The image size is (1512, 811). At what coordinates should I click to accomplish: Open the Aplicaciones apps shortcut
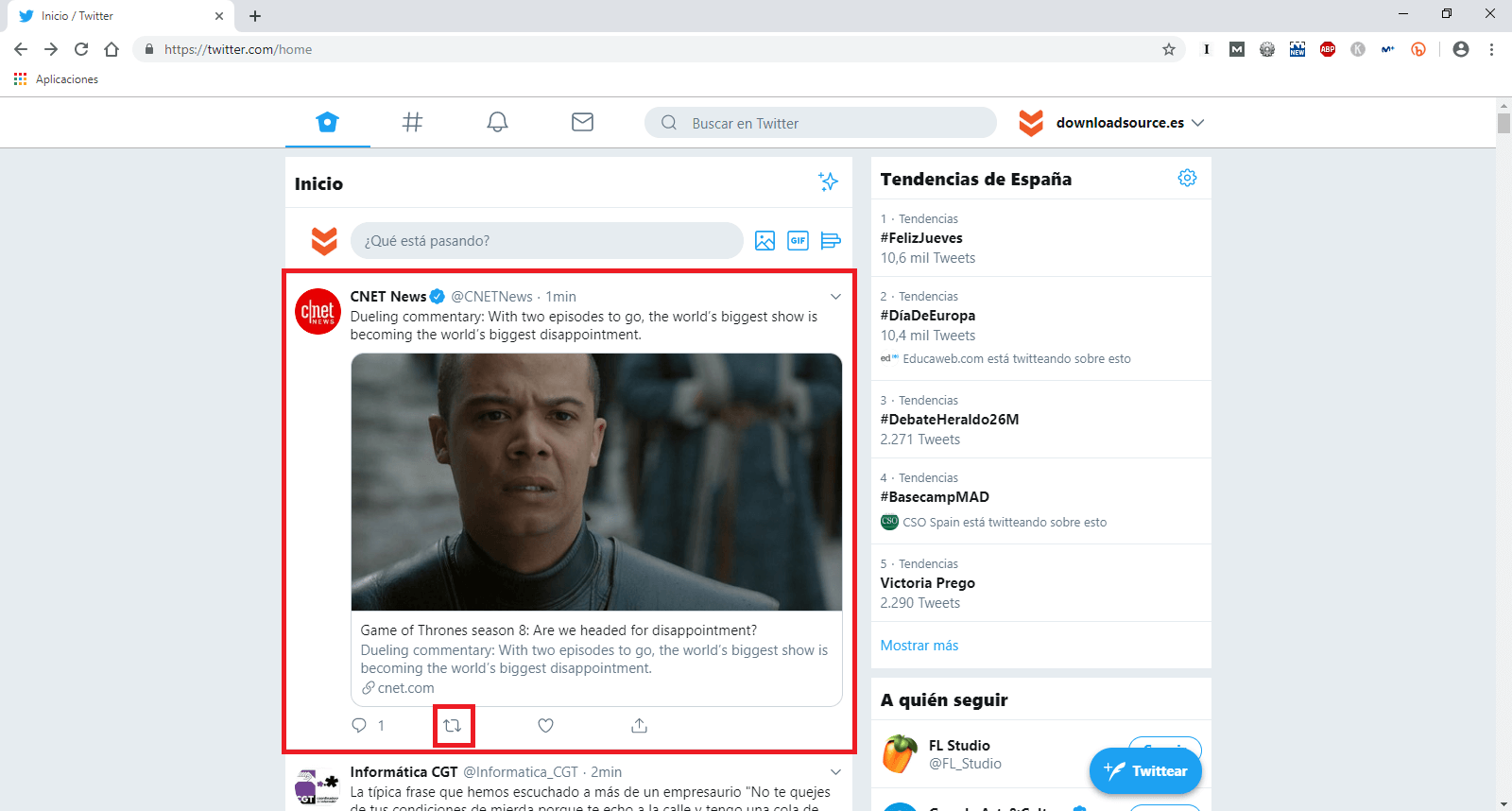point(56,79)
